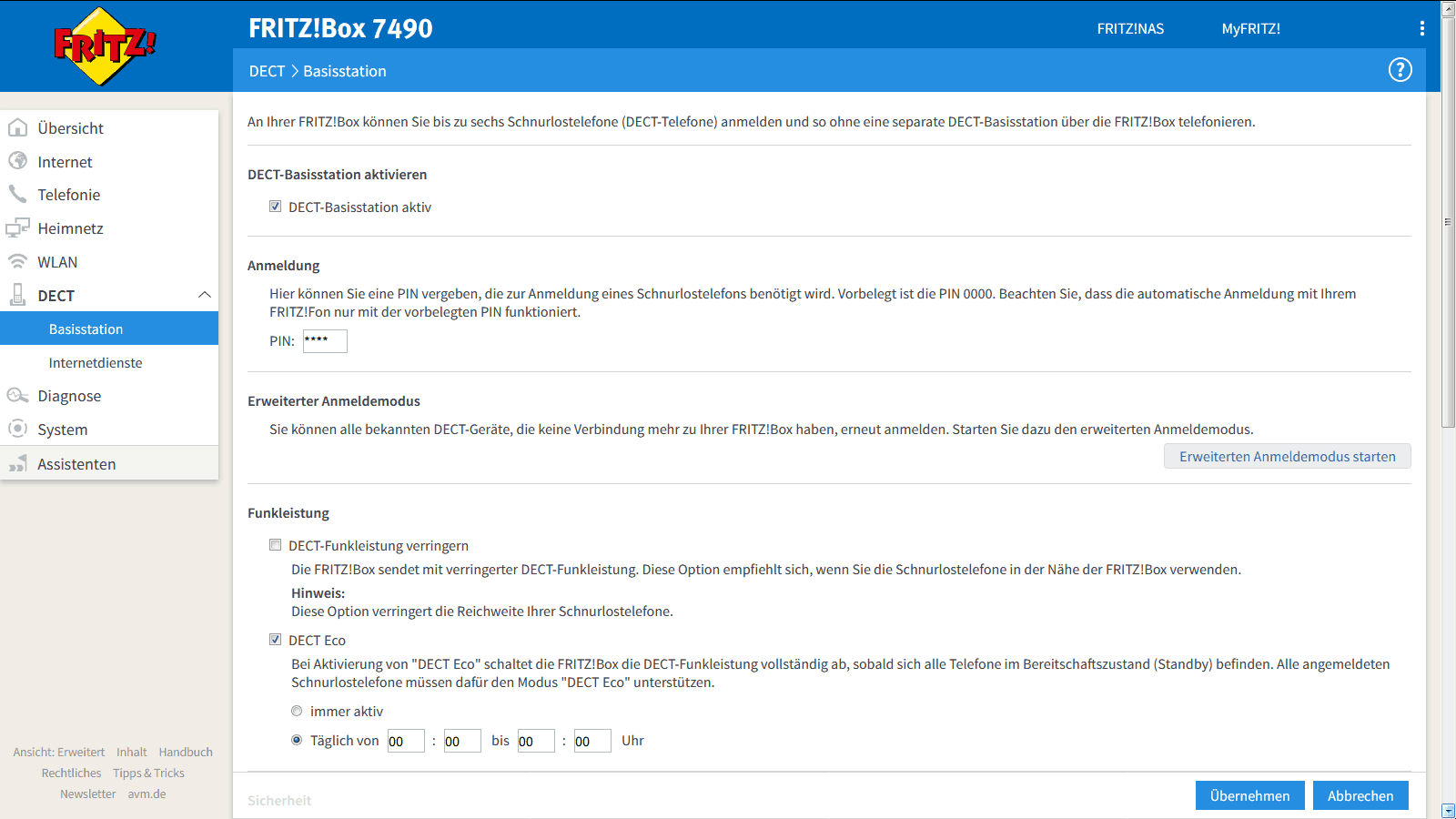Click the Übersicht house icon

pos(17,128)
